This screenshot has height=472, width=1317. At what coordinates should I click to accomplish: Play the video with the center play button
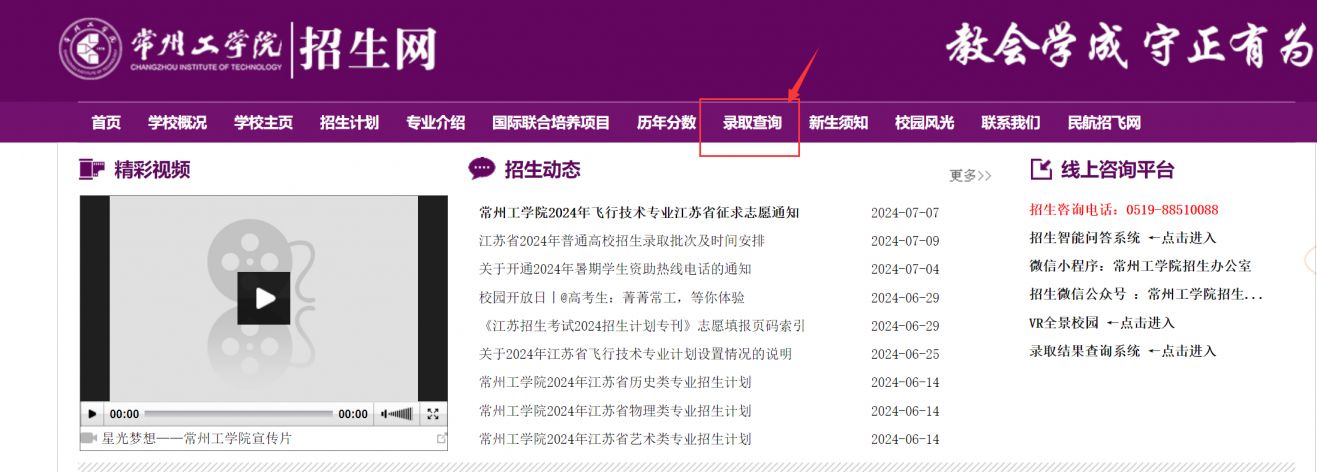click(263, 298)
